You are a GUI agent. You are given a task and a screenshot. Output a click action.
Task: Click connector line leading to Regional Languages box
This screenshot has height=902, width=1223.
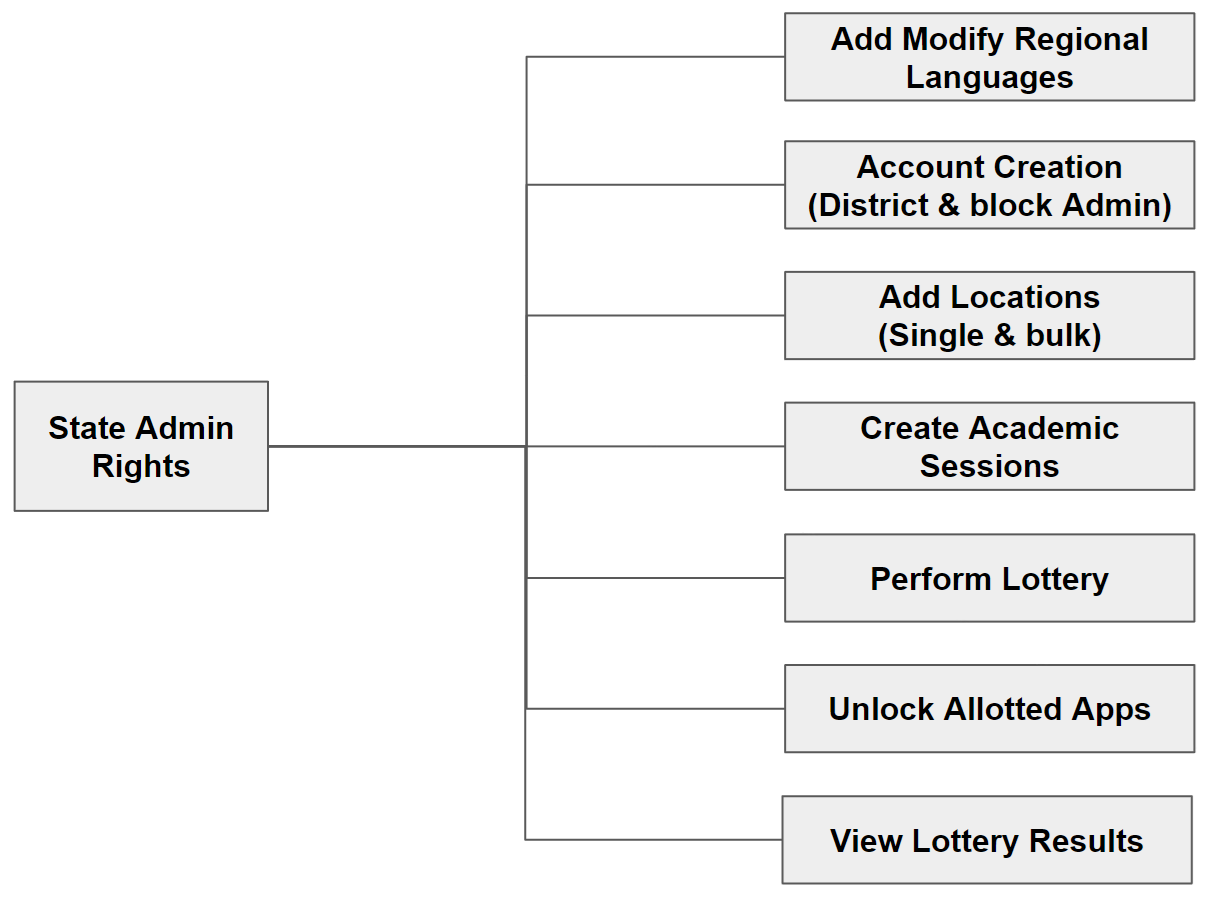pos(655,57)
